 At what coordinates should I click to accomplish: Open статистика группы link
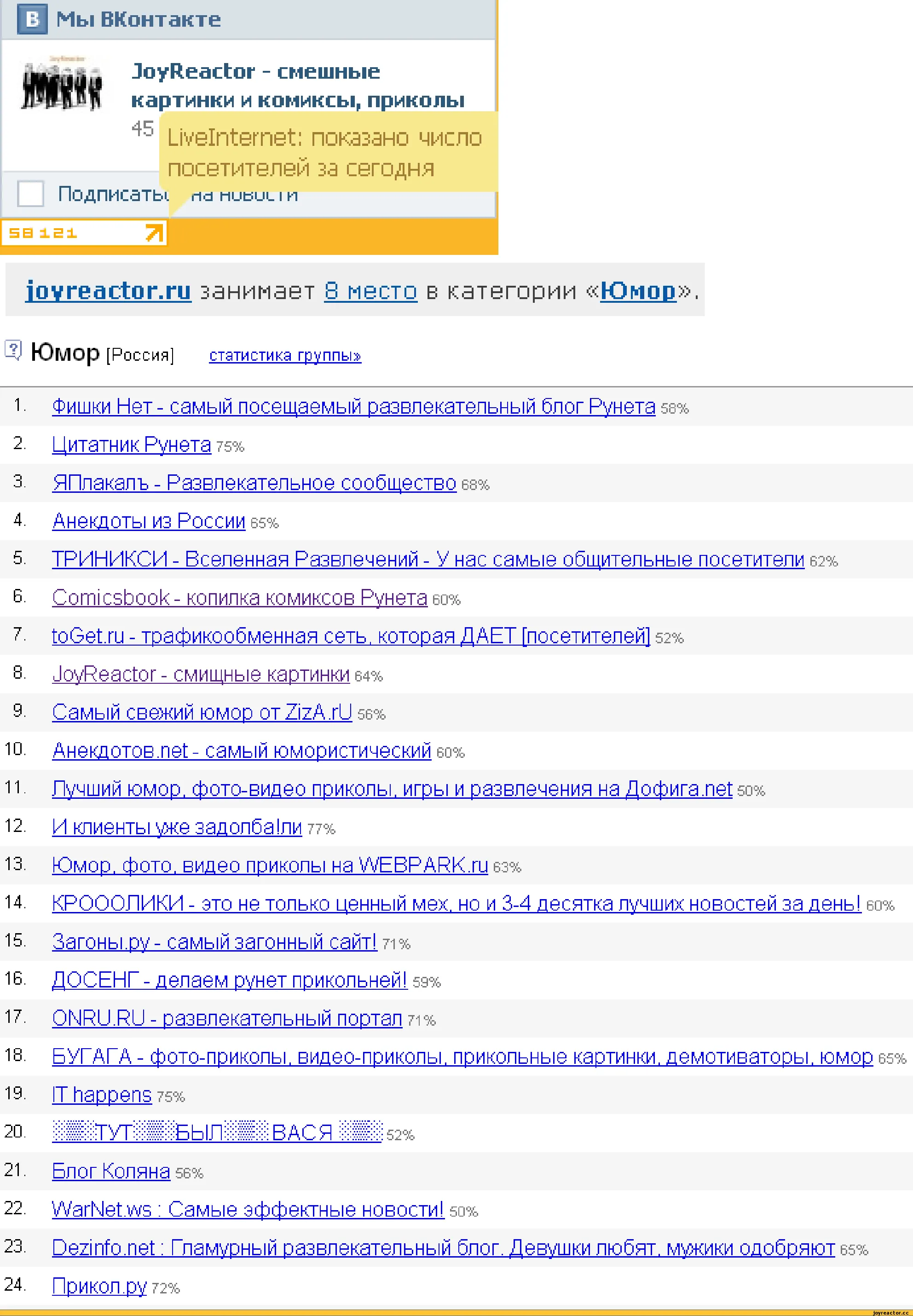click(x=285, y=355)
